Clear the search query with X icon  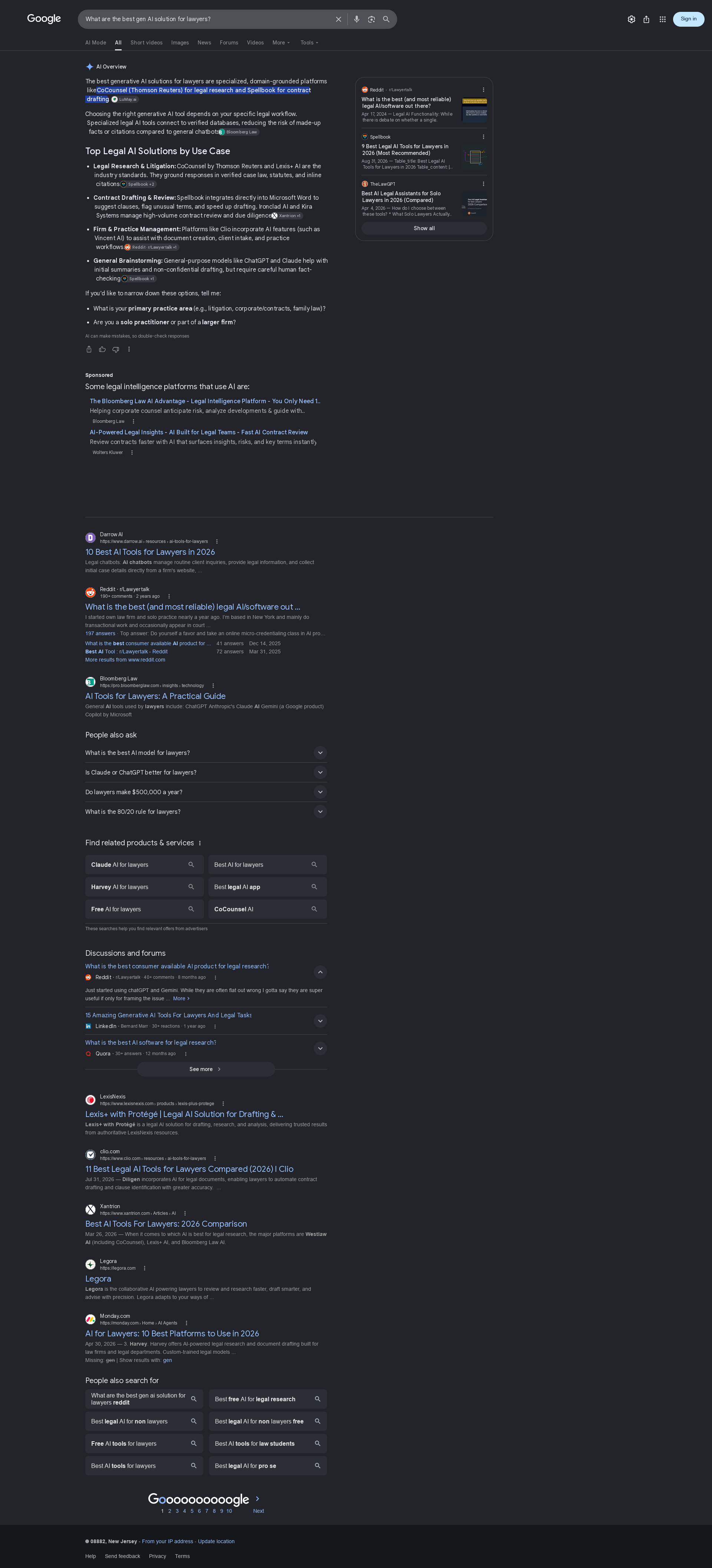(339, 20)
